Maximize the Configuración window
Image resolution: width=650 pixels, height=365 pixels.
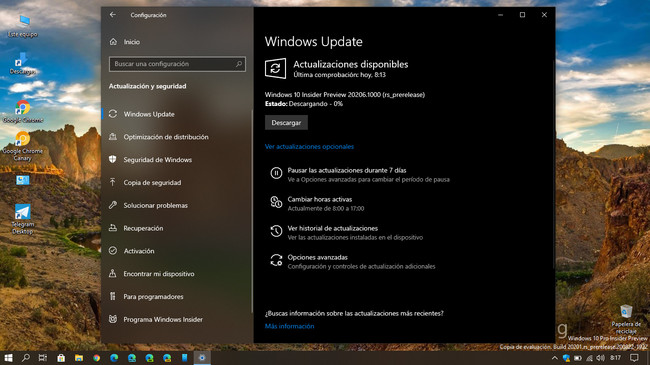pyautogui.click(x=522, y=15)
